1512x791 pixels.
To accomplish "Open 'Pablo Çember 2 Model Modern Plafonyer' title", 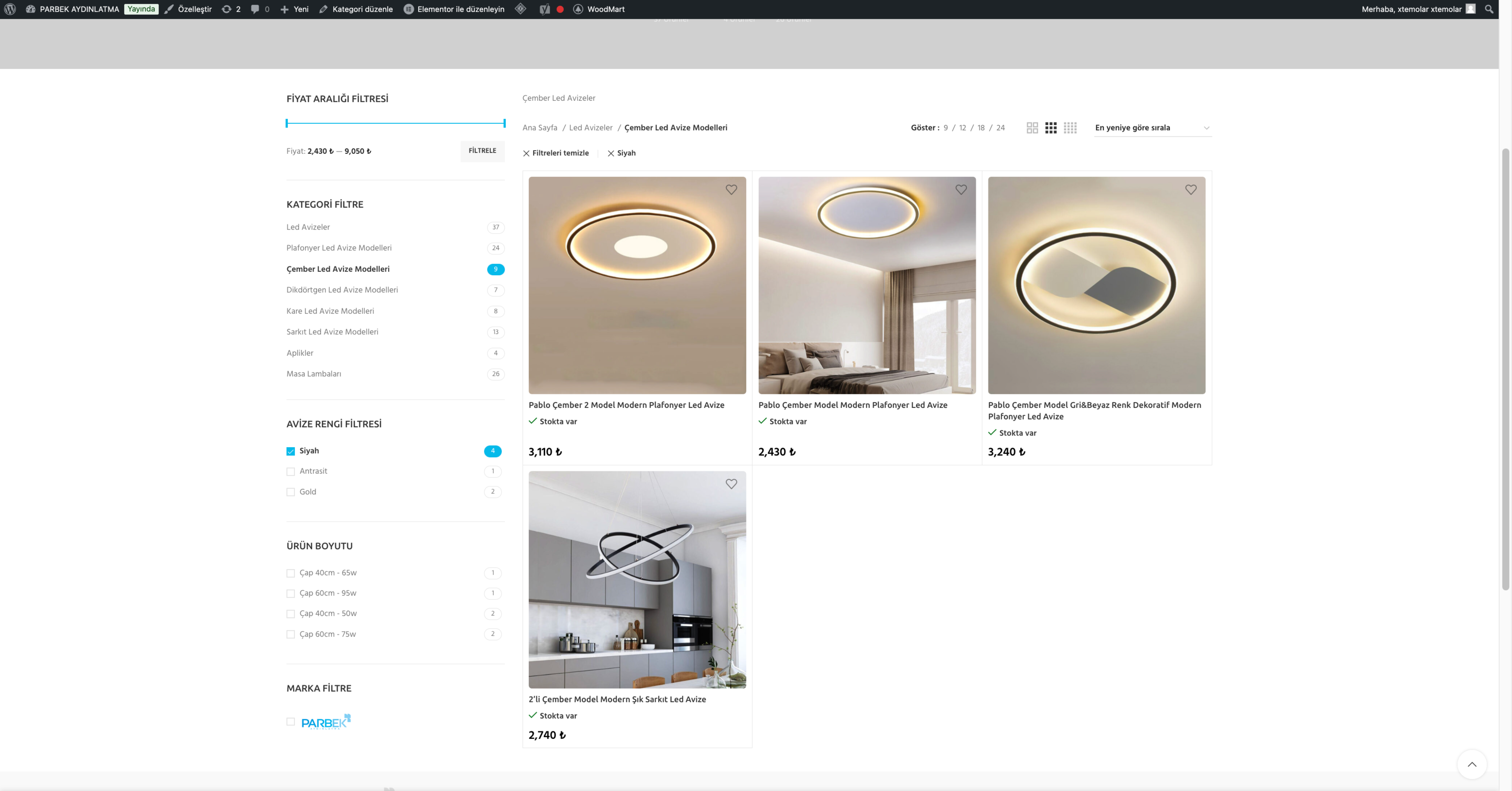I will 626,406.
